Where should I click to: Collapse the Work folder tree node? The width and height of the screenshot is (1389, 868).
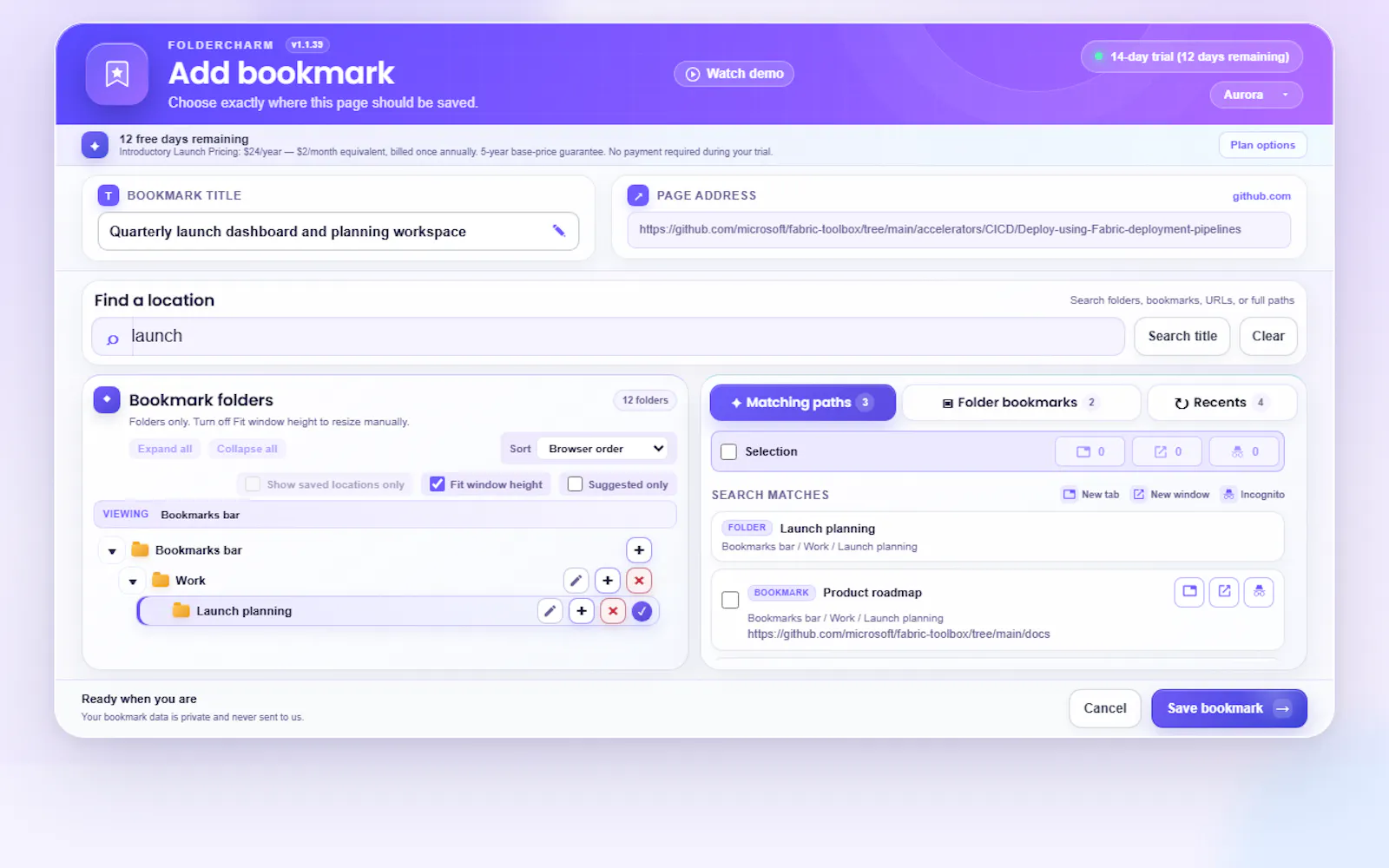coord(133,582)
